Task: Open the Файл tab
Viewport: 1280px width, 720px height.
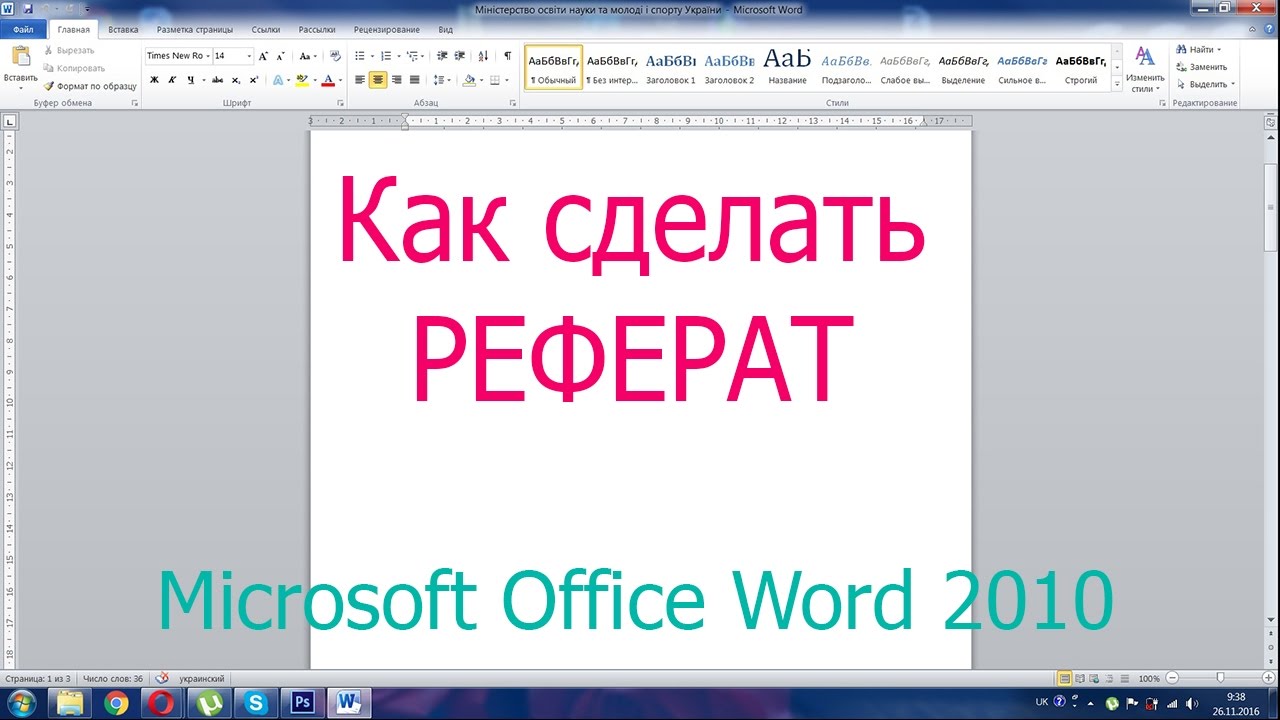Action: click(x=23, y=30)
